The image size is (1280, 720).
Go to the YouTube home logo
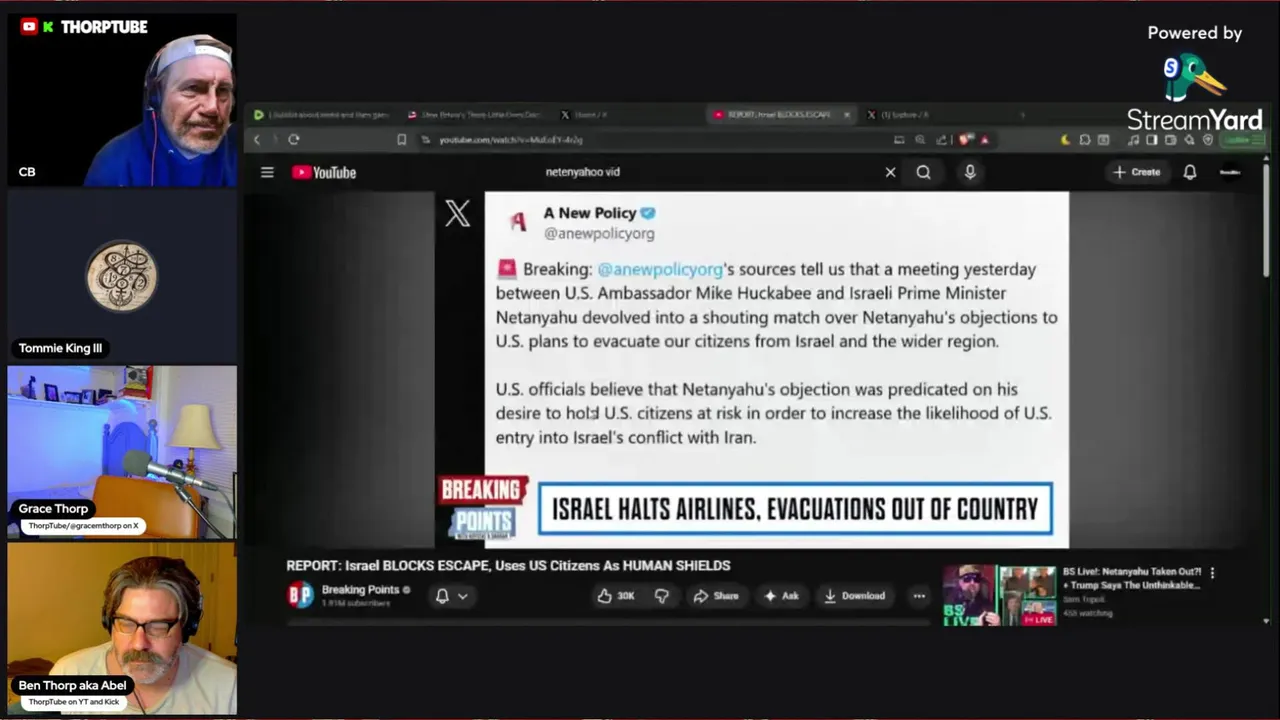coord(324,172)
